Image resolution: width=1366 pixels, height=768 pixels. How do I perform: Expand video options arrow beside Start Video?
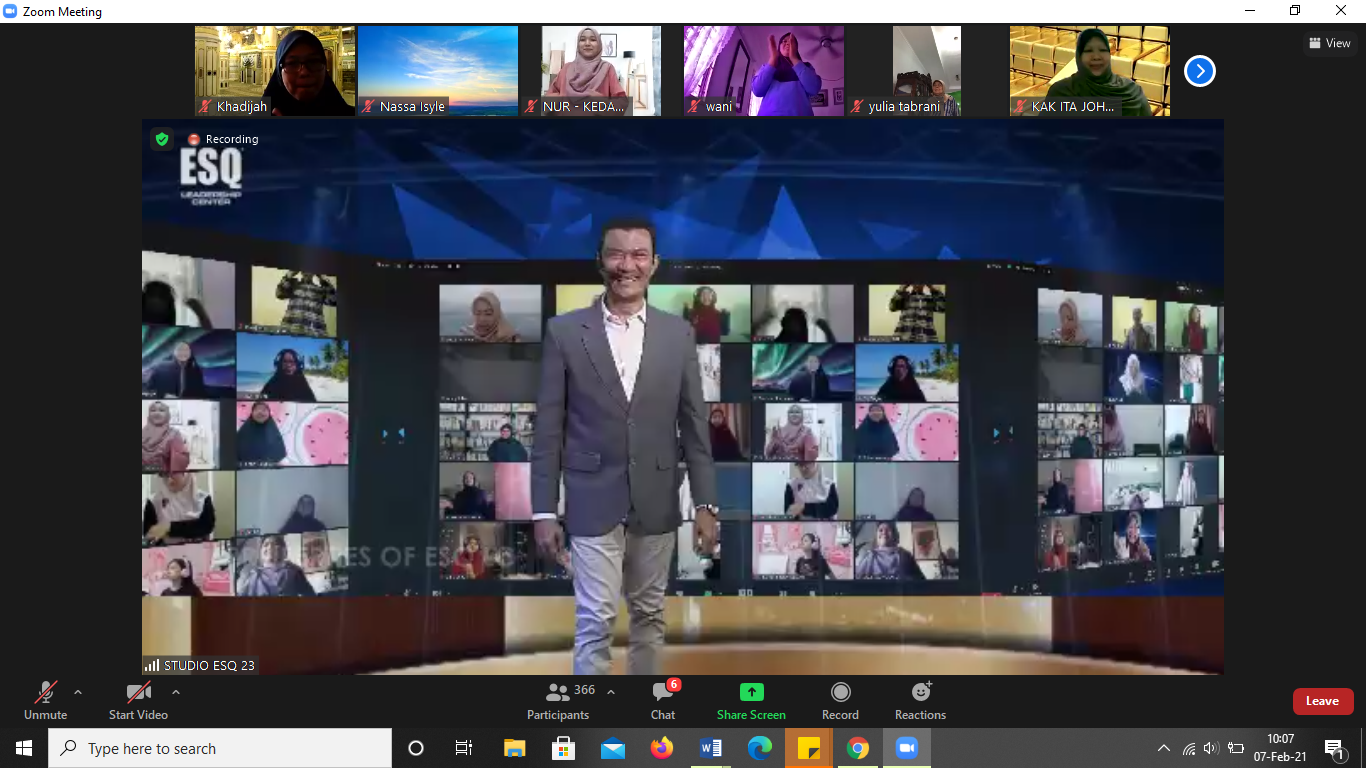176,692
